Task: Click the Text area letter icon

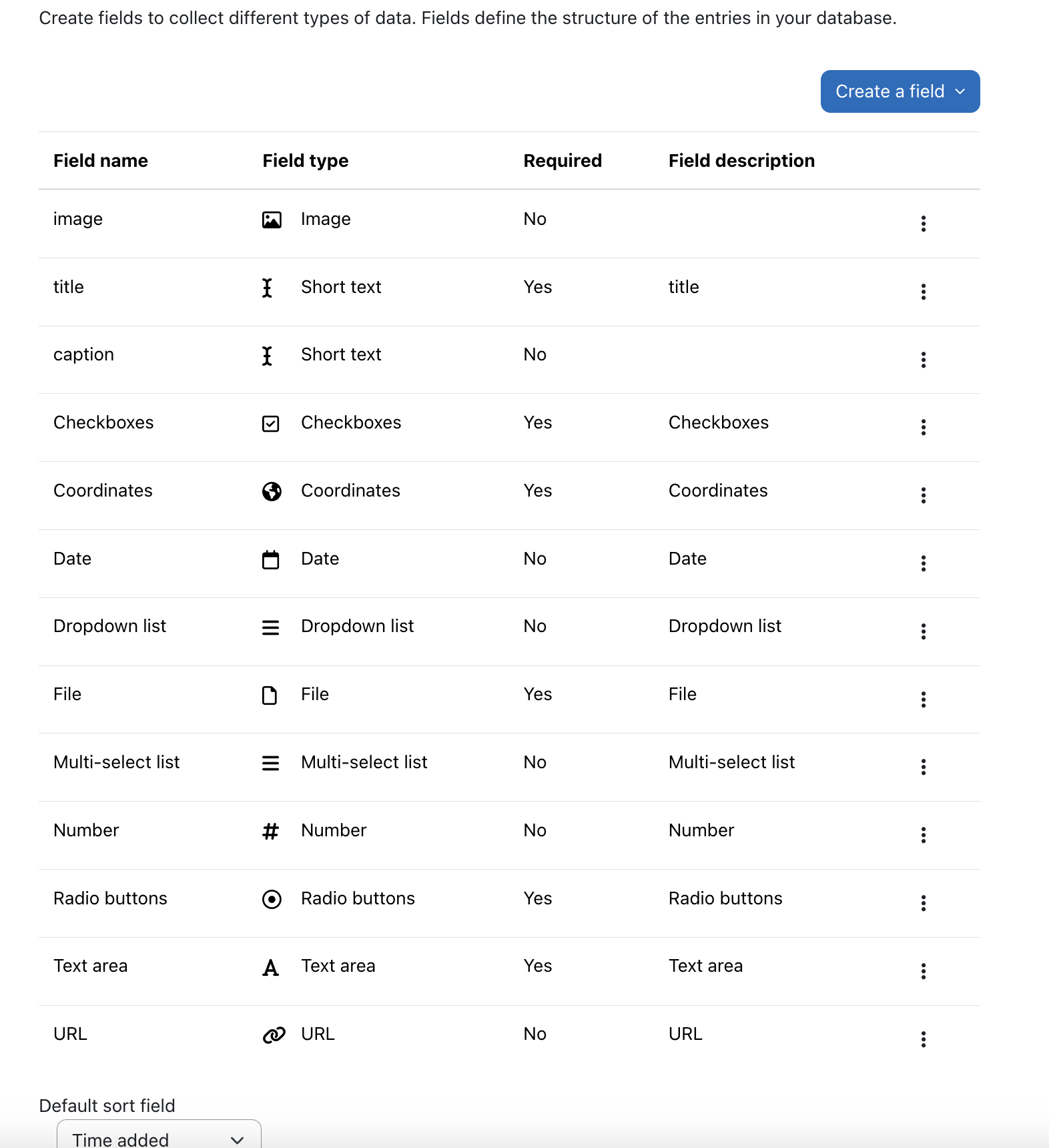Action: (x=270, y=967)
